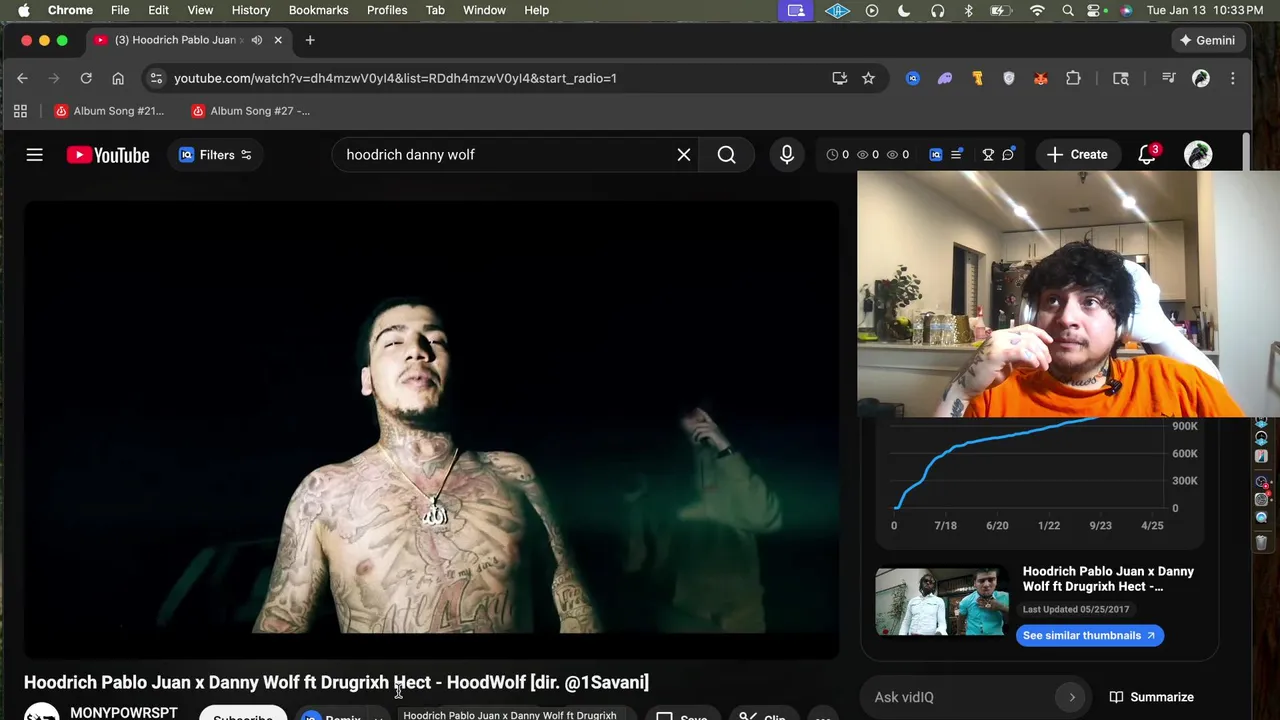Open bookmark Album Song #21
Screen dimensions: 1280x720
pos(109,111)
